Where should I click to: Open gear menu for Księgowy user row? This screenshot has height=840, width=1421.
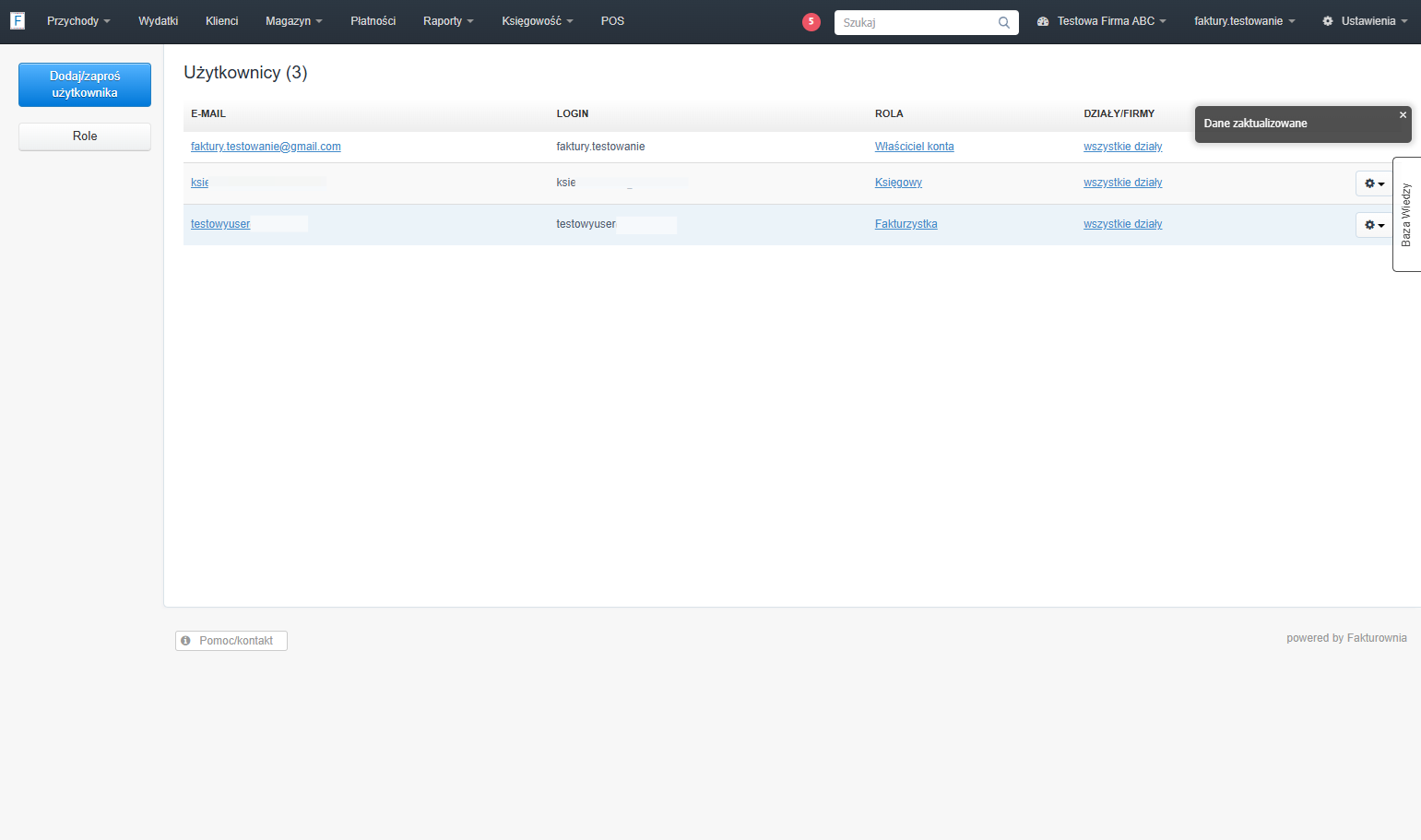tap(1374, 183)
